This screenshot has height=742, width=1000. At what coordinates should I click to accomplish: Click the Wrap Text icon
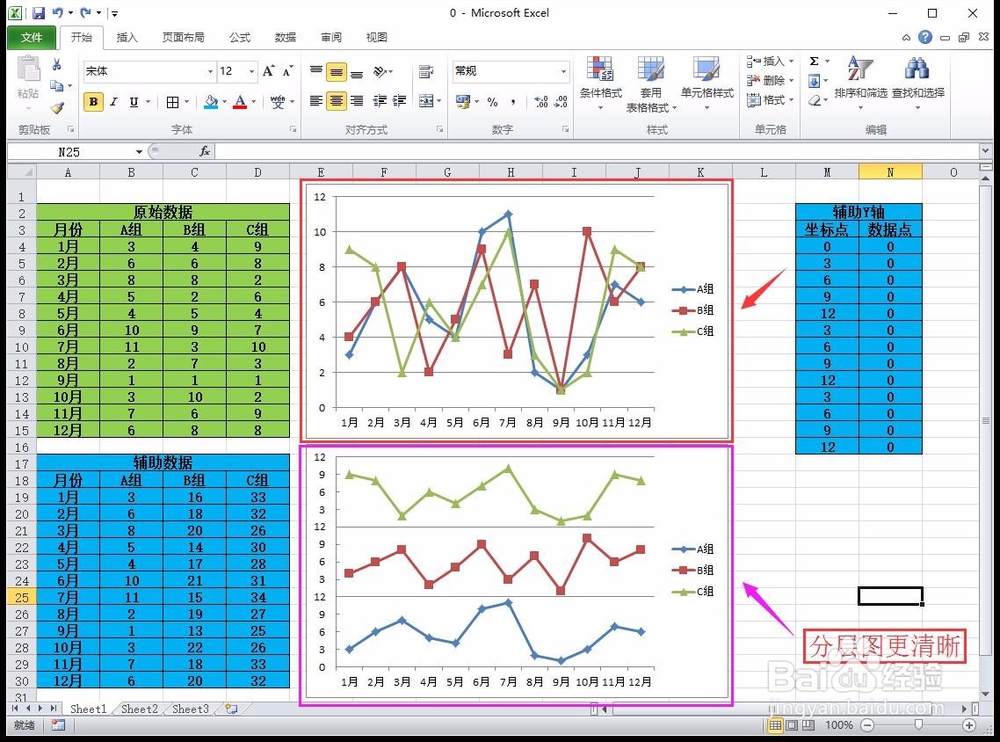click(x=426, y=71)
